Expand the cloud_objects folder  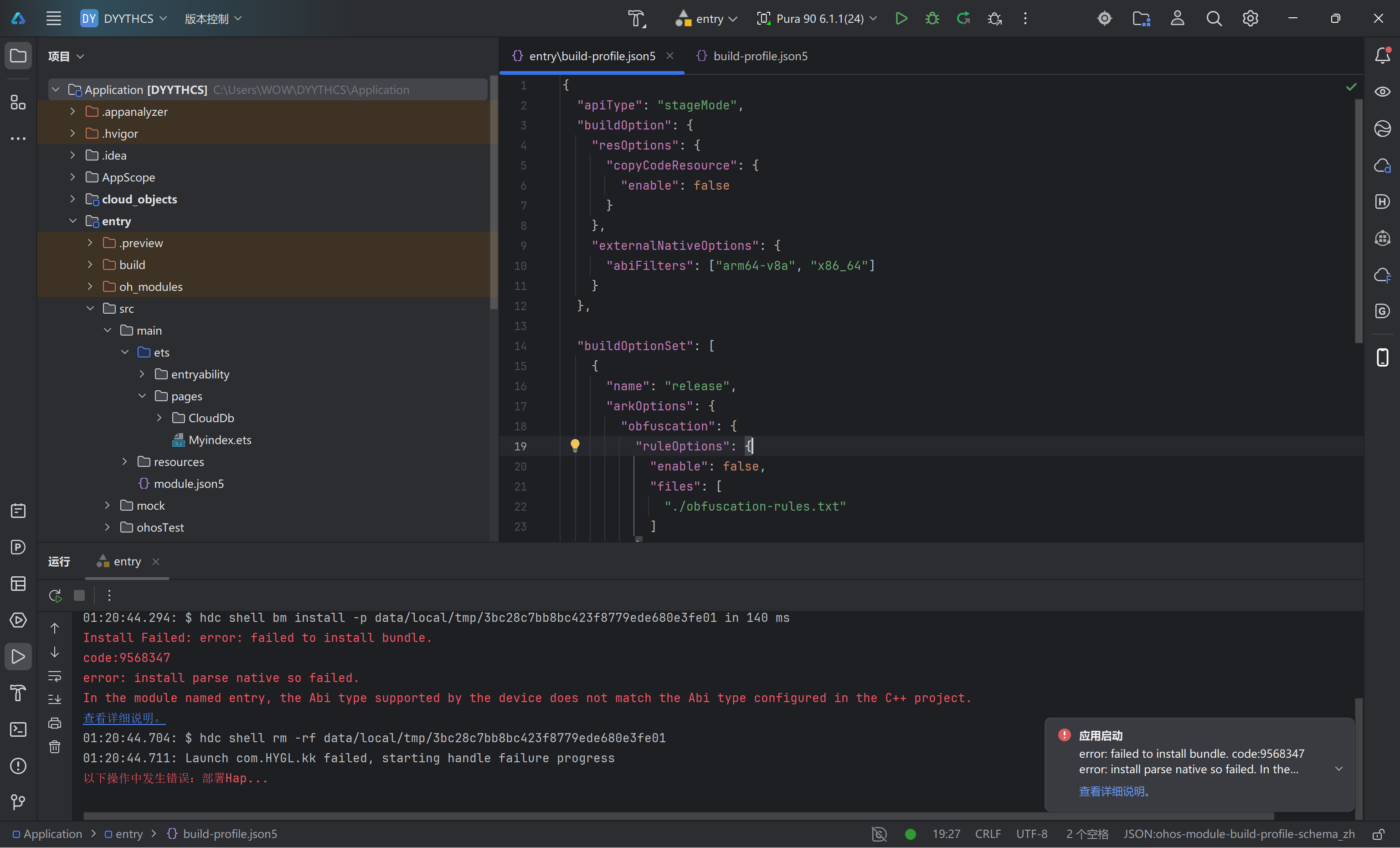pos(72,199)
